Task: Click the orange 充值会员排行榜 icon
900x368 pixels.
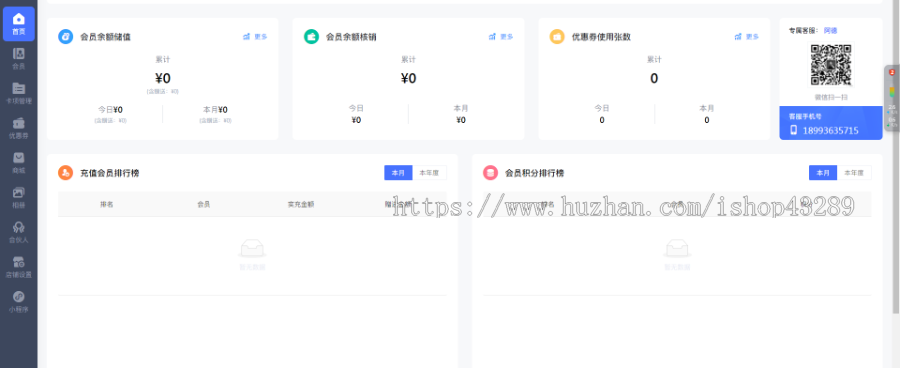Action: [x=65, y=173]
